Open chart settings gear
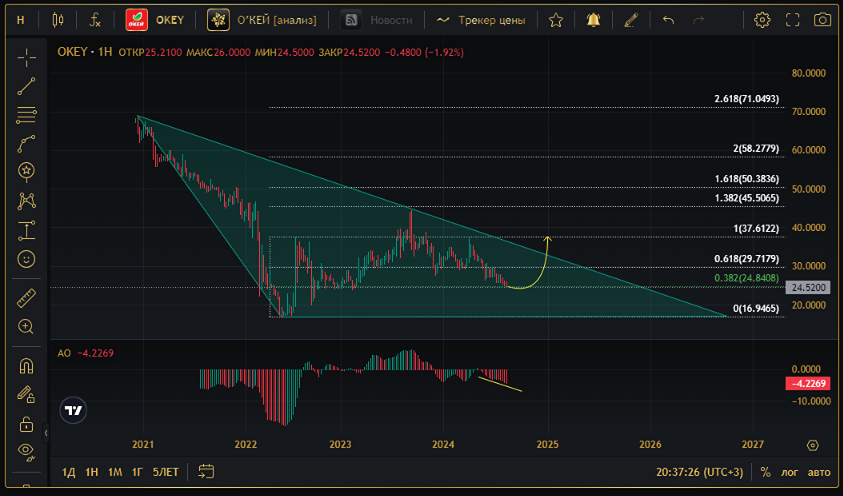The height and width of the screenshot is (496, 843). tap(762, 20)
